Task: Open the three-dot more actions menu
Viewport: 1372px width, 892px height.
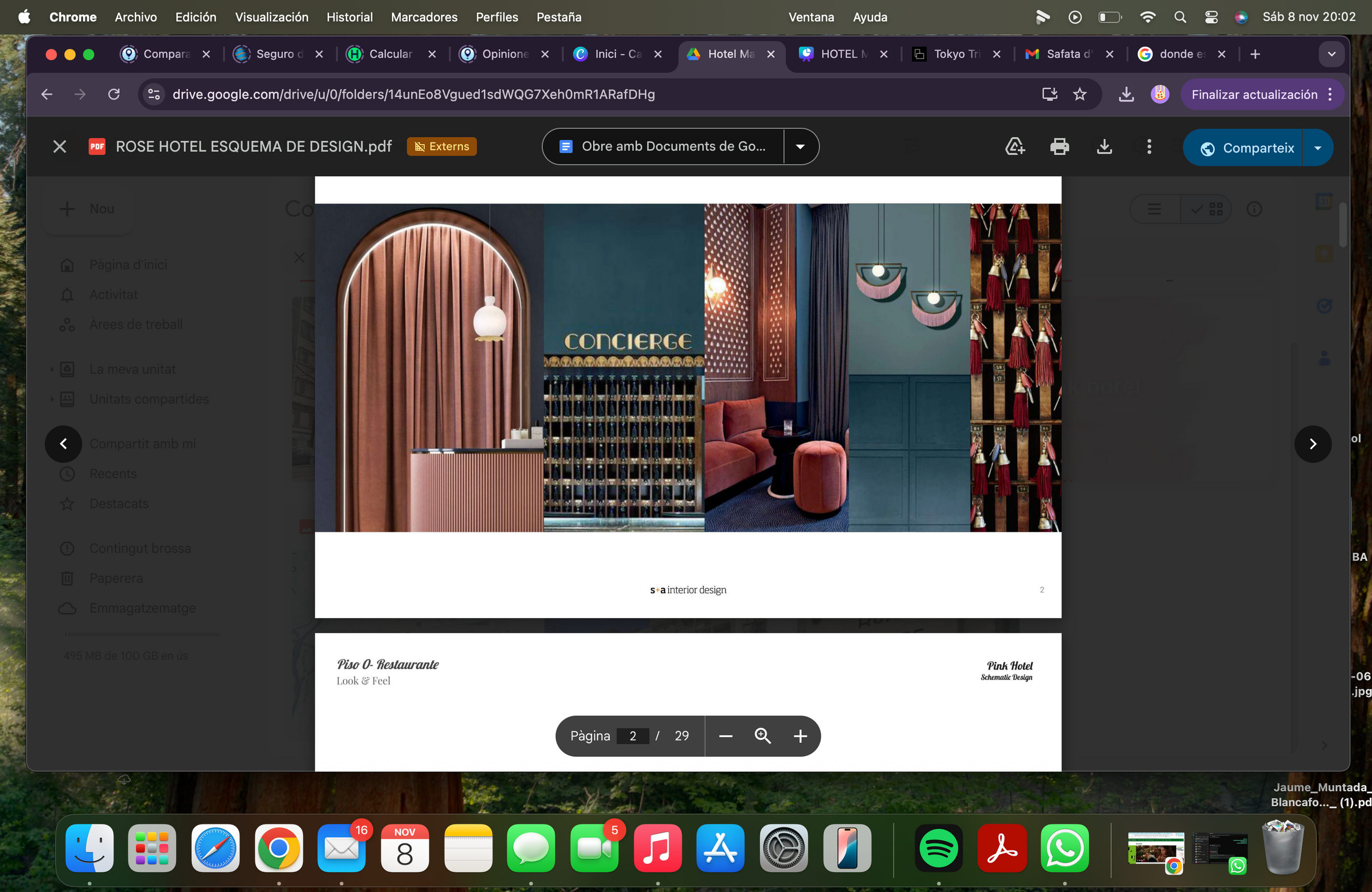Action: pos(1149,147)
